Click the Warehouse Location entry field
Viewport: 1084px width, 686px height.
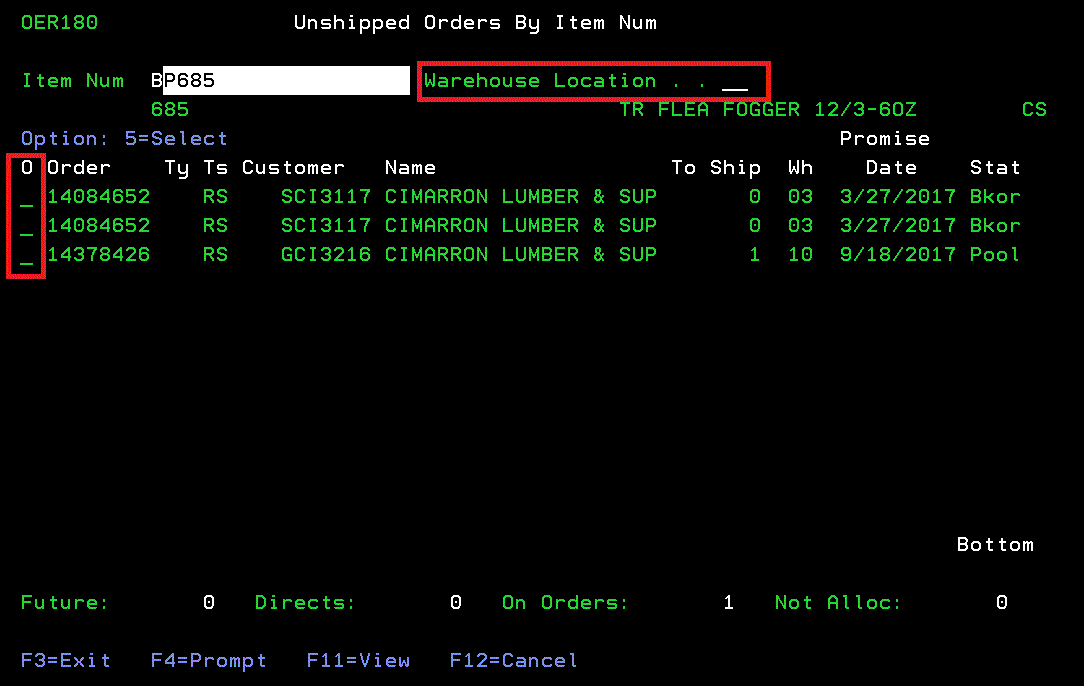[x=734, y=81]
